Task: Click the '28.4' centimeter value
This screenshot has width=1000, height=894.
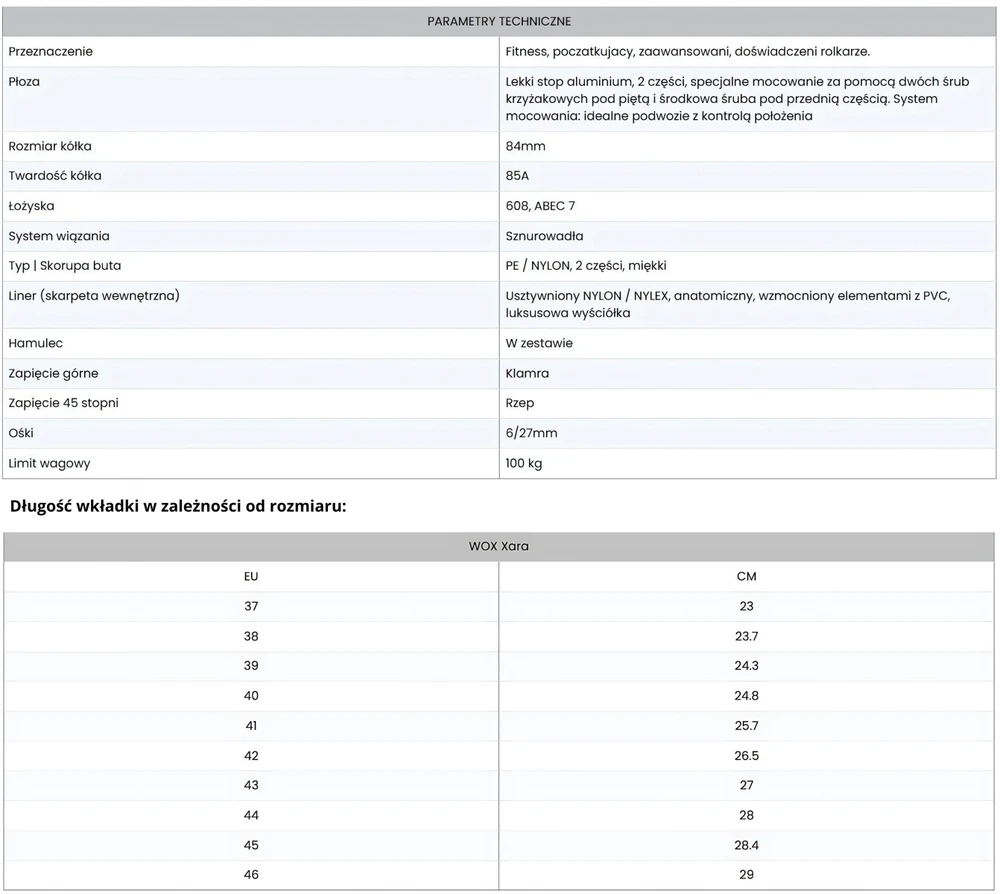Action: [x=747, y=845]
